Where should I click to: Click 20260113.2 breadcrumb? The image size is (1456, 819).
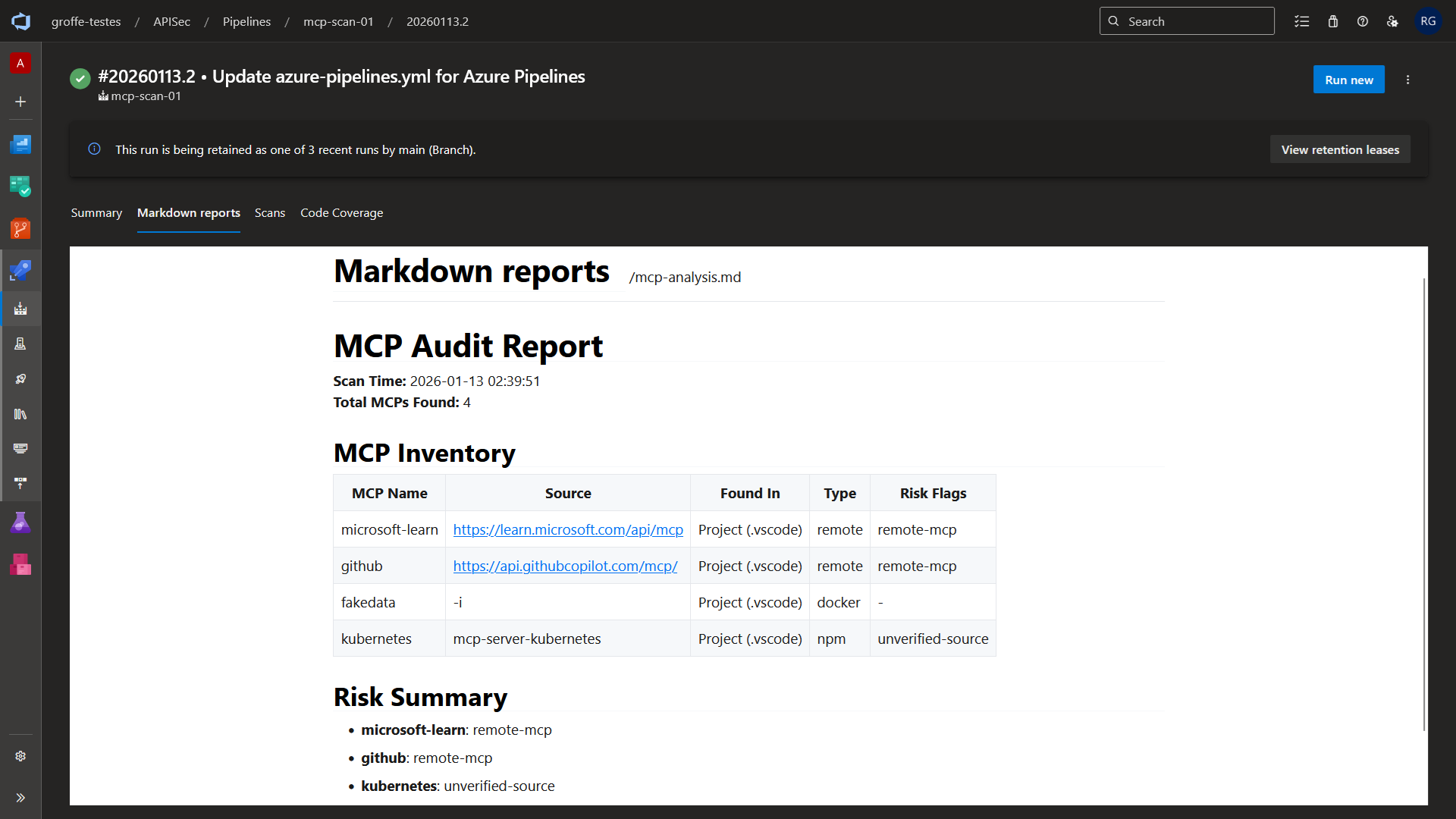click(438, 21)
